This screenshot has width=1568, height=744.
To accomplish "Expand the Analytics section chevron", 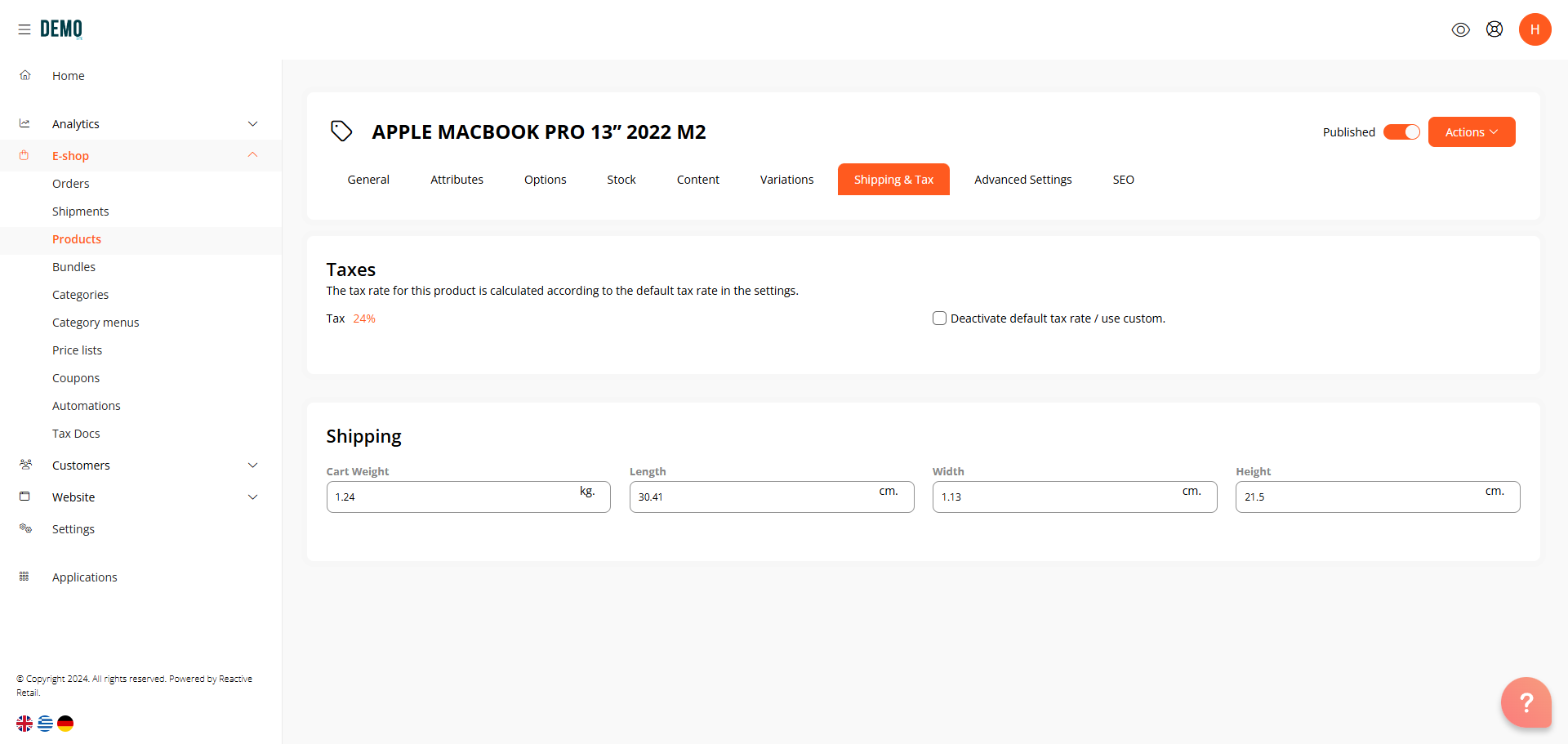I will [253, 124].
